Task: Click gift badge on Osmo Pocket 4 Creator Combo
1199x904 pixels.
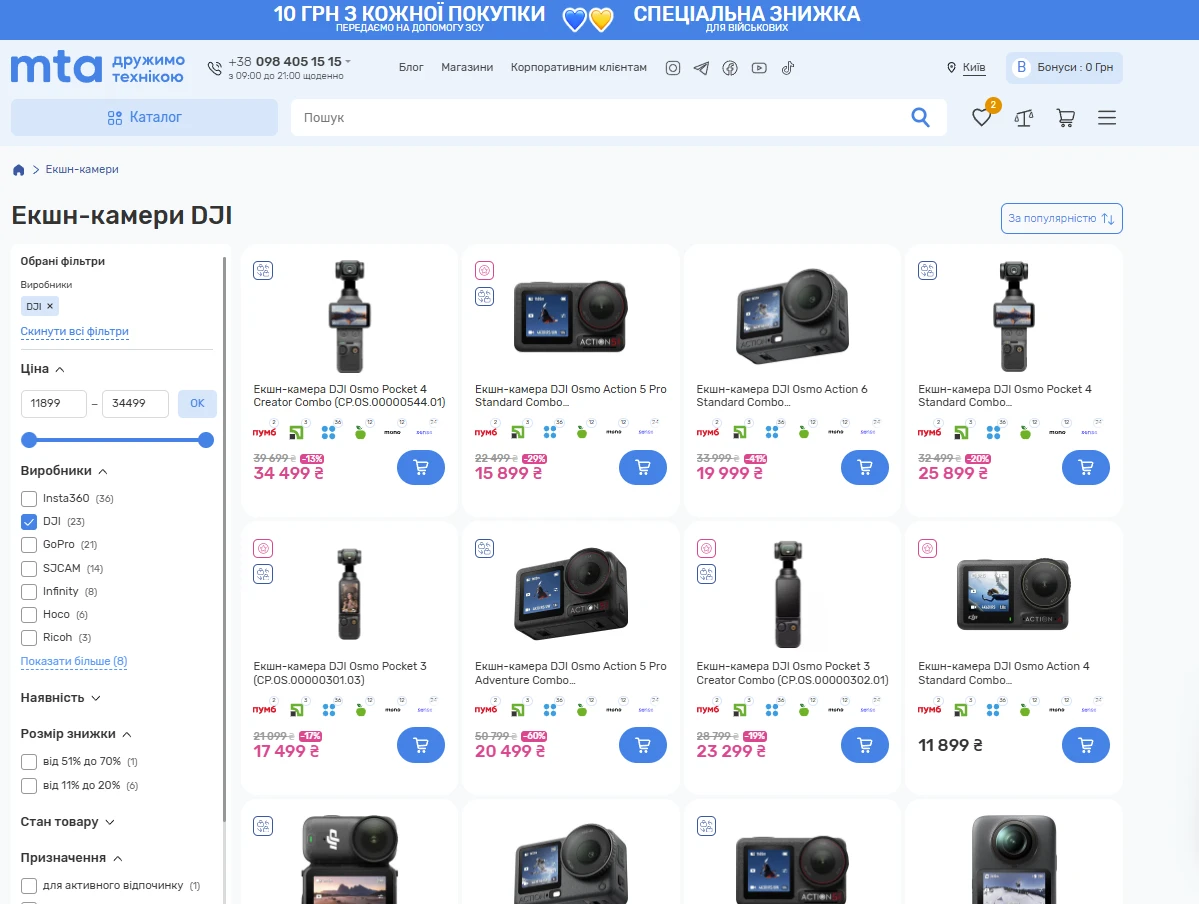Action: tap(263, 271)
